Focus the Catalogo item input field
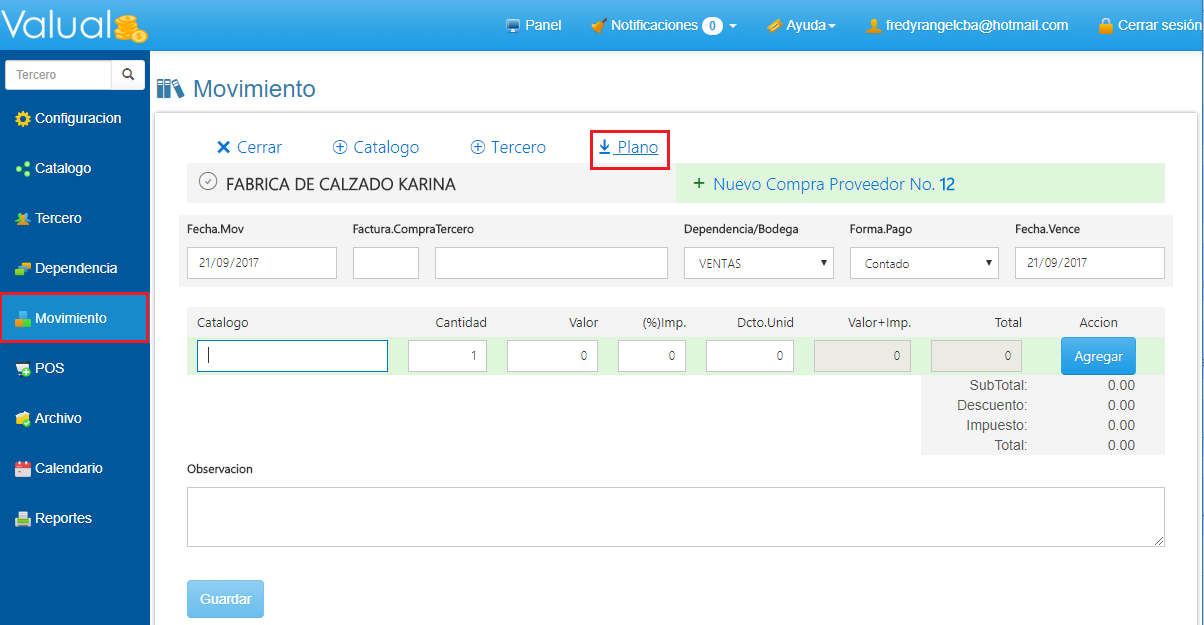The image size is (1204, 625). pyautogui.click(x=292, y=356)
